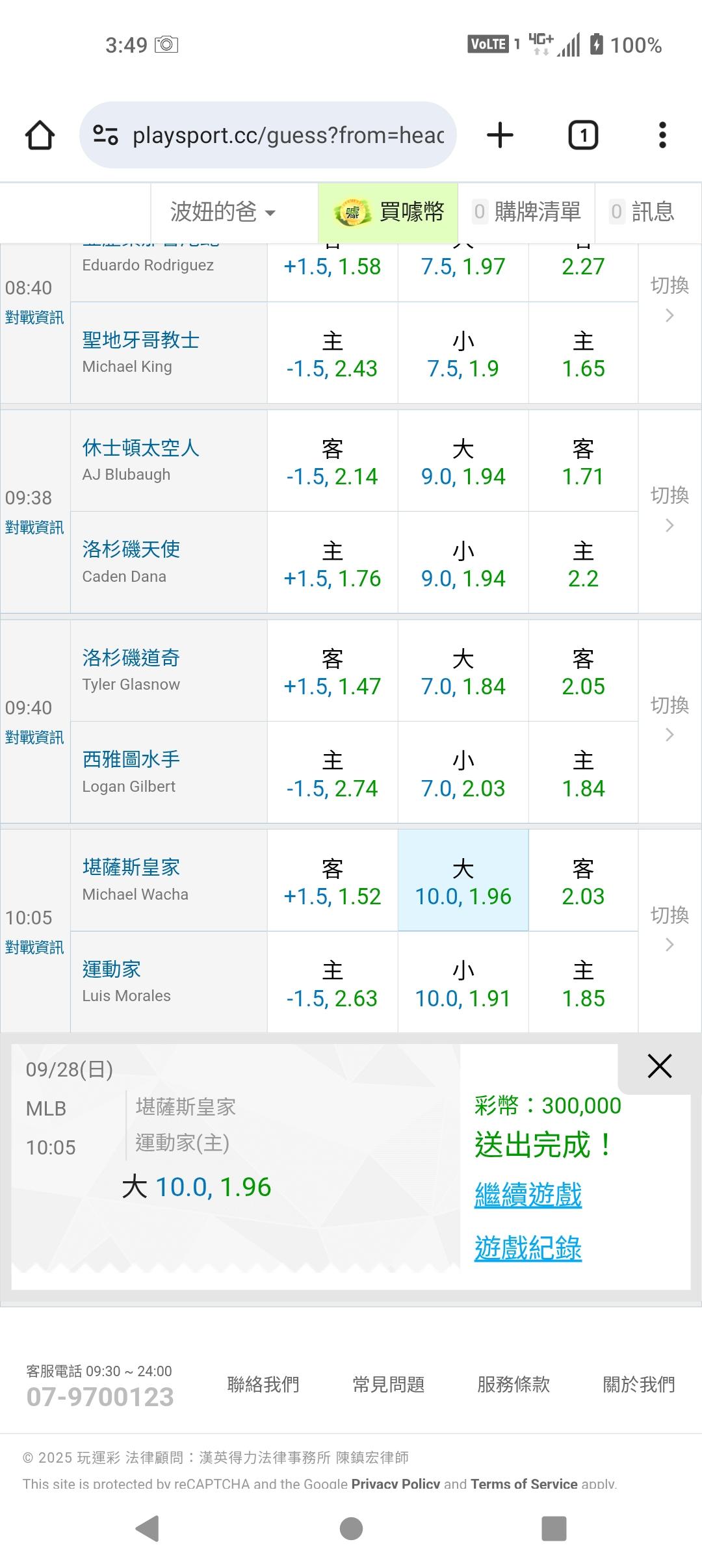Open the 購牌清單 tab
Screen dimensions: 702x1568
coord(526,212)
